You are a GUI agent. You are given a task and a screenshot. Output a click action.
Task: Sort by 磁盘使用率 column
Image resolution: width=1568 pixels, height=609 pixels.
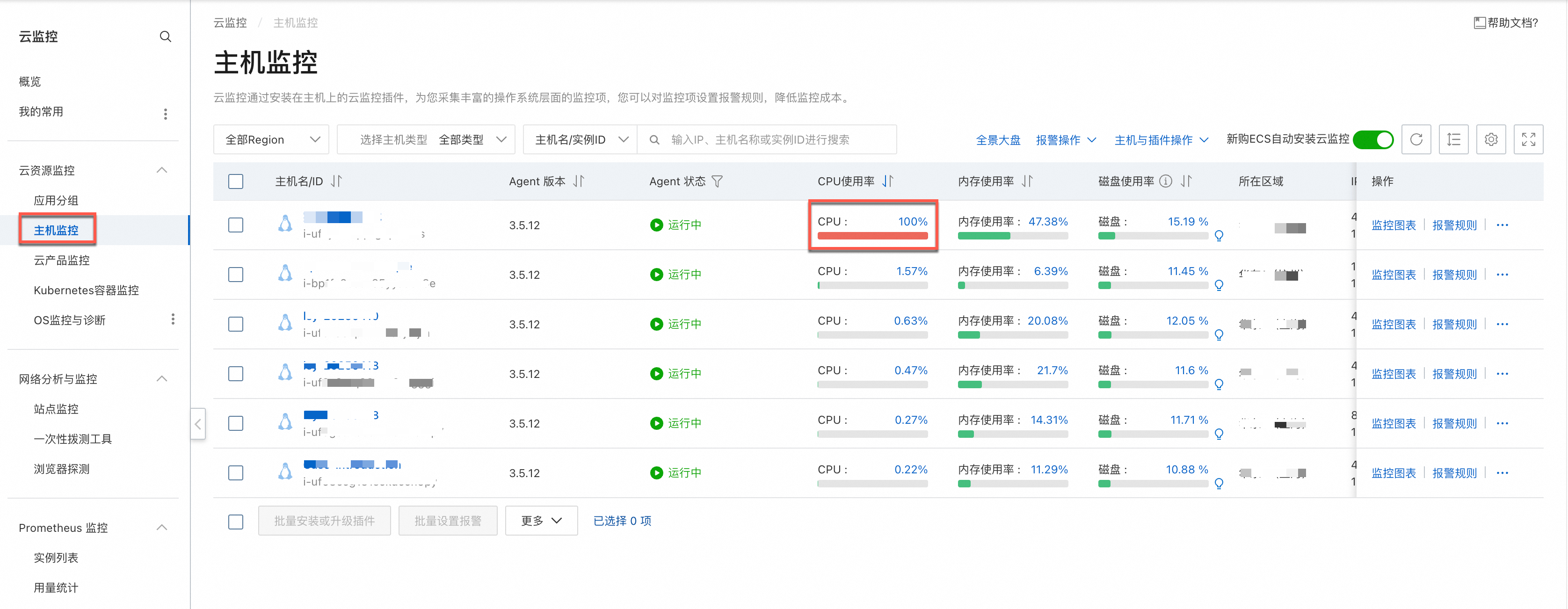(x=1186, y=181)
